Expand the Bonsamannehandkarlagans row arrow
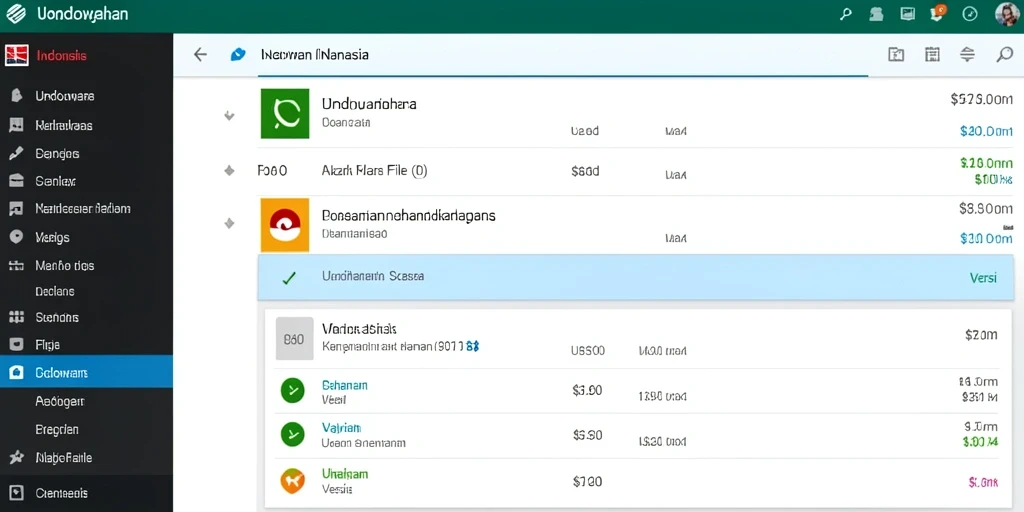Viewport: 1024px width, 512px height. tap(229, 223)
